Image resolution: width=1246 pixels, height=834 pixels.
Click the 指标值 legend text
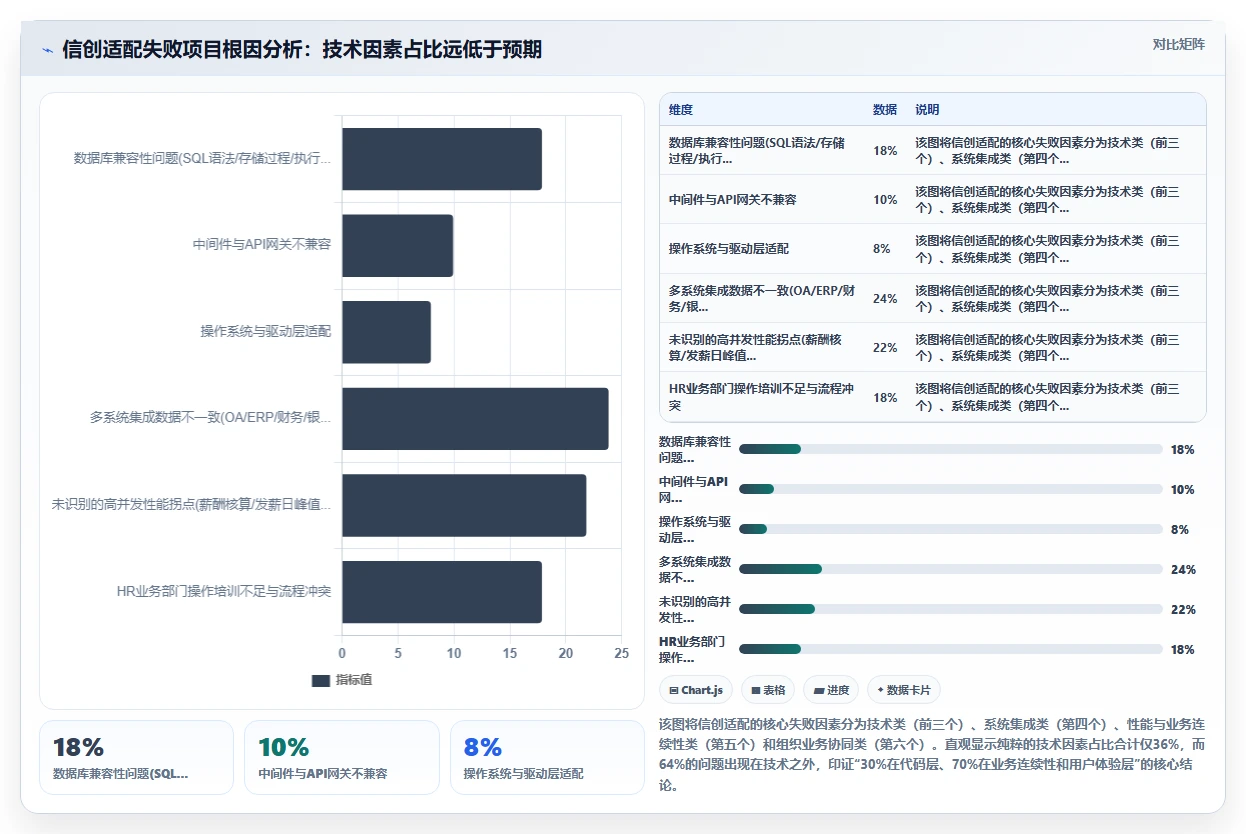[354, 680]
